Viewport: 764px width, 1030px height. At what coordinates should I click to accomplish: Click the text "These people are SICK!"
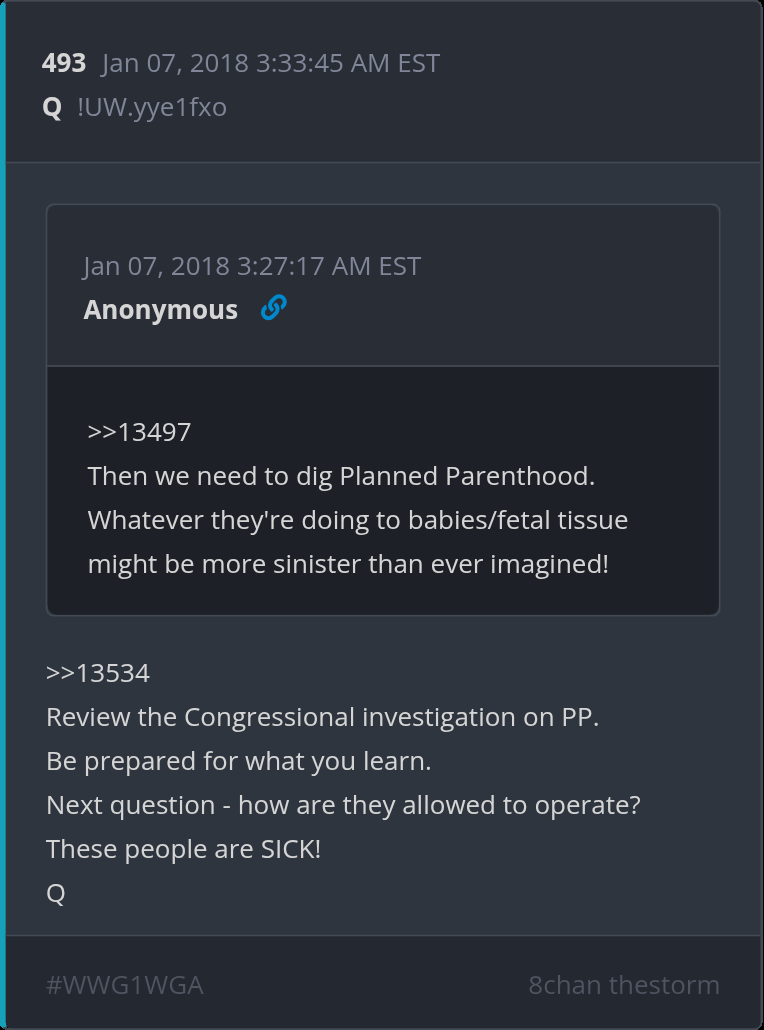(x=183, y=849)
